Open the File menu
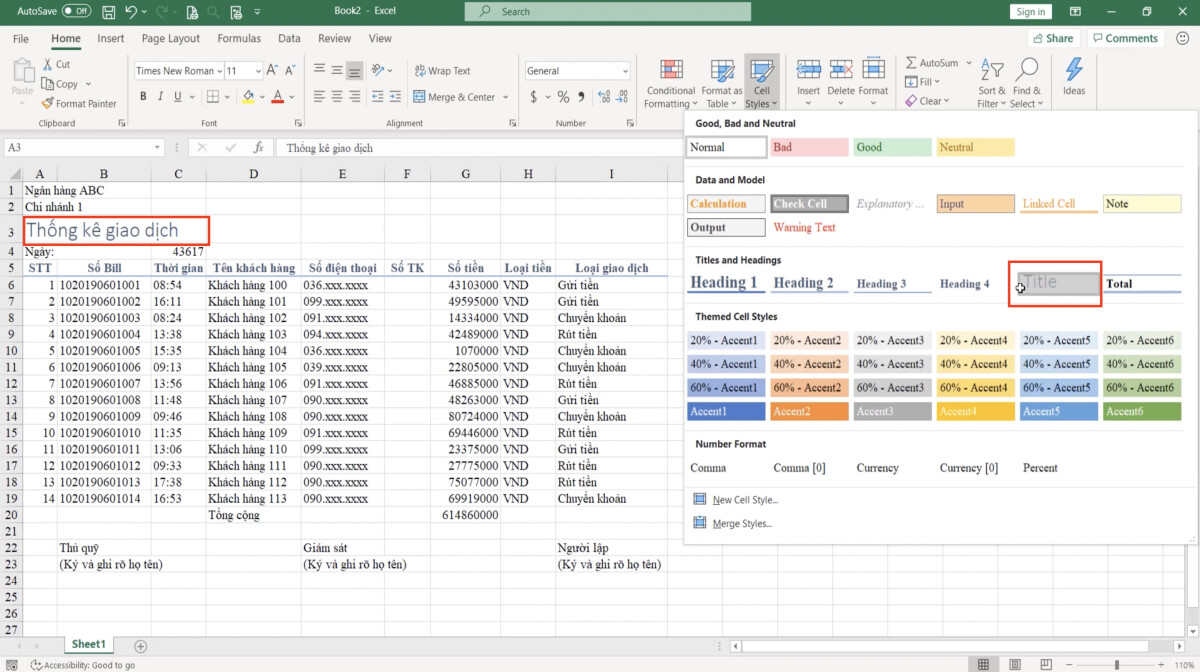This screenshot has height=672, width=1200. coord(21,39)
